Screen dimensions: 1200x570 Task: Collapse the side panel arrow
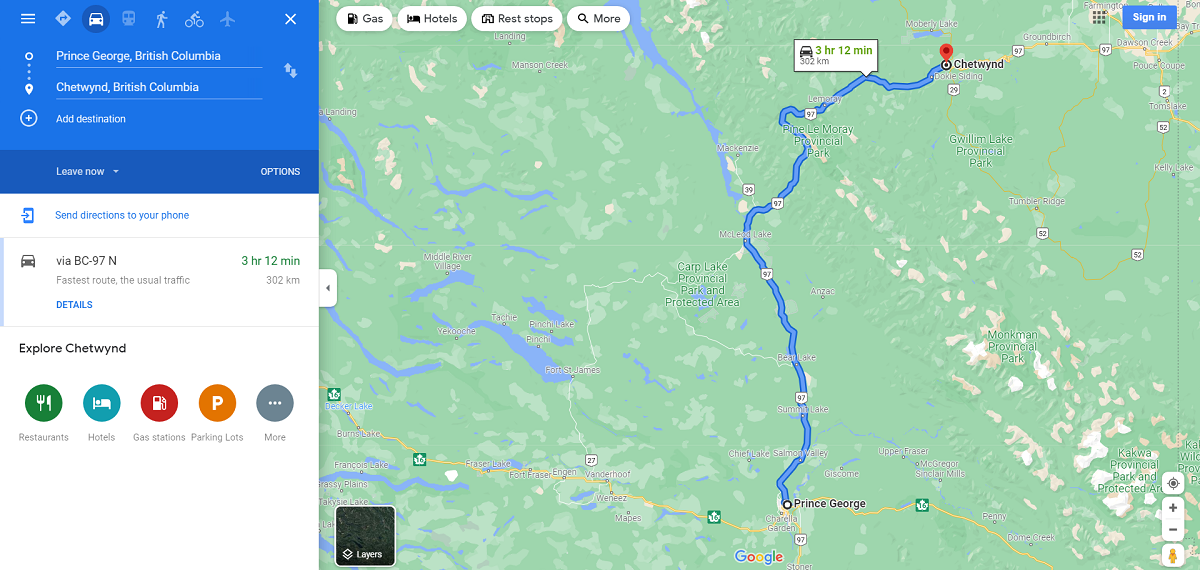coord(328,289)
